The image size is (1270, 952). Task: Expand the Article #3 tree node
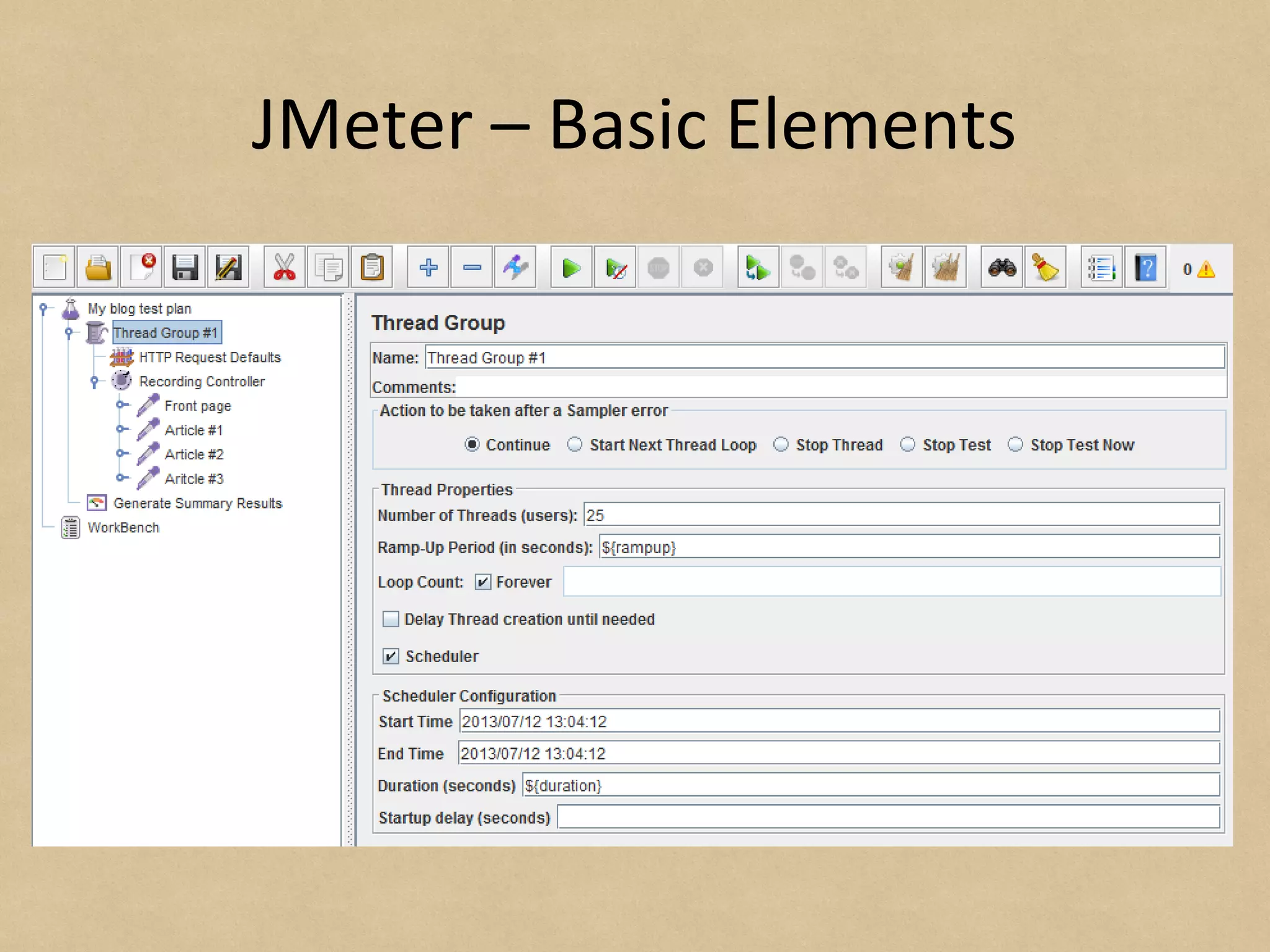point(121,477)
